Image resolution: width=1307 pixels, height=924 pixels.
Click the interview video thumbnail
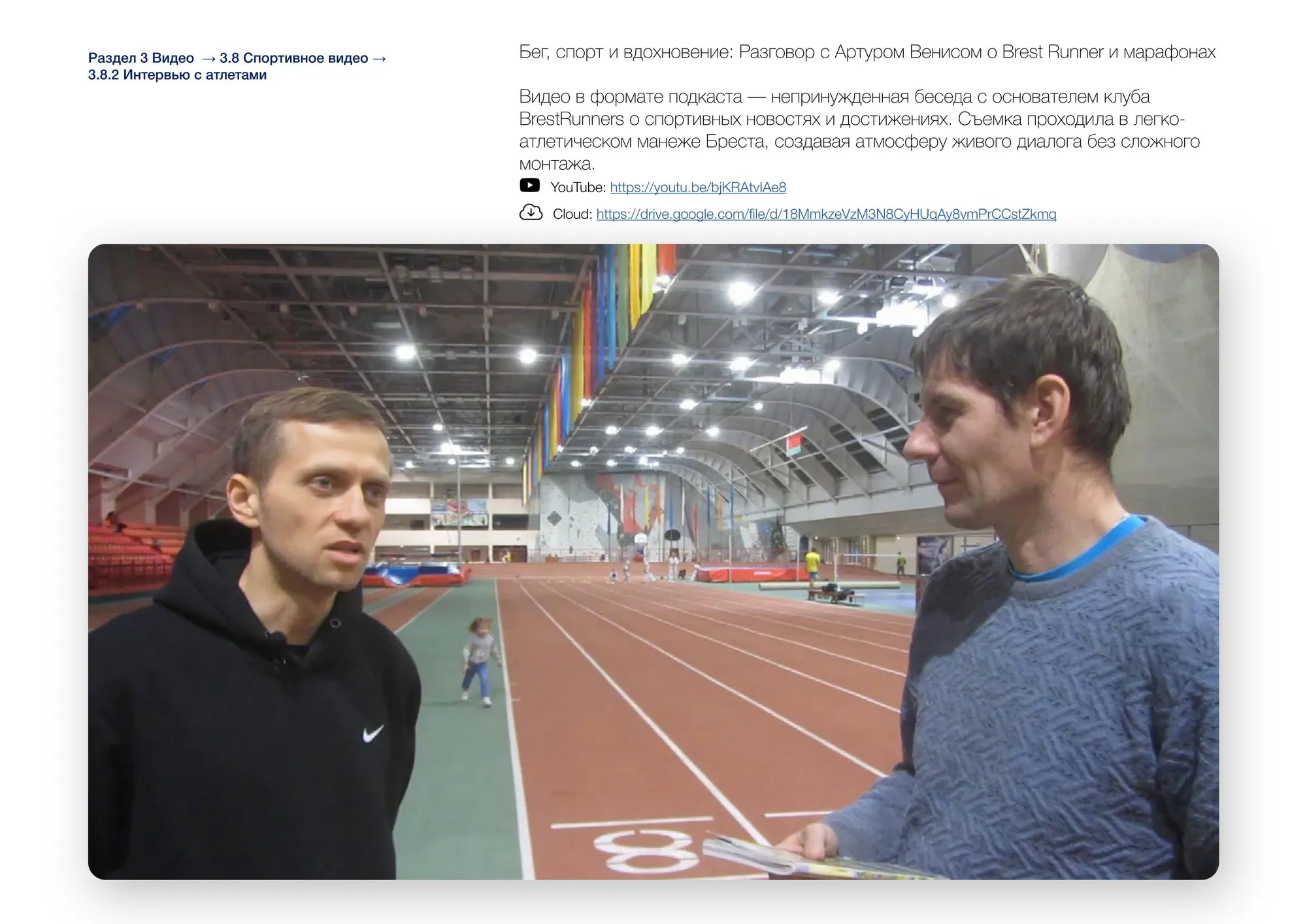point(653,561)
